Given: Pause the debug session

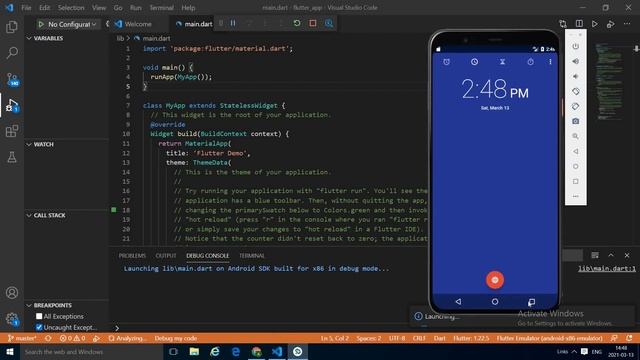Looking at the screenshot, I should coord(233,23).
